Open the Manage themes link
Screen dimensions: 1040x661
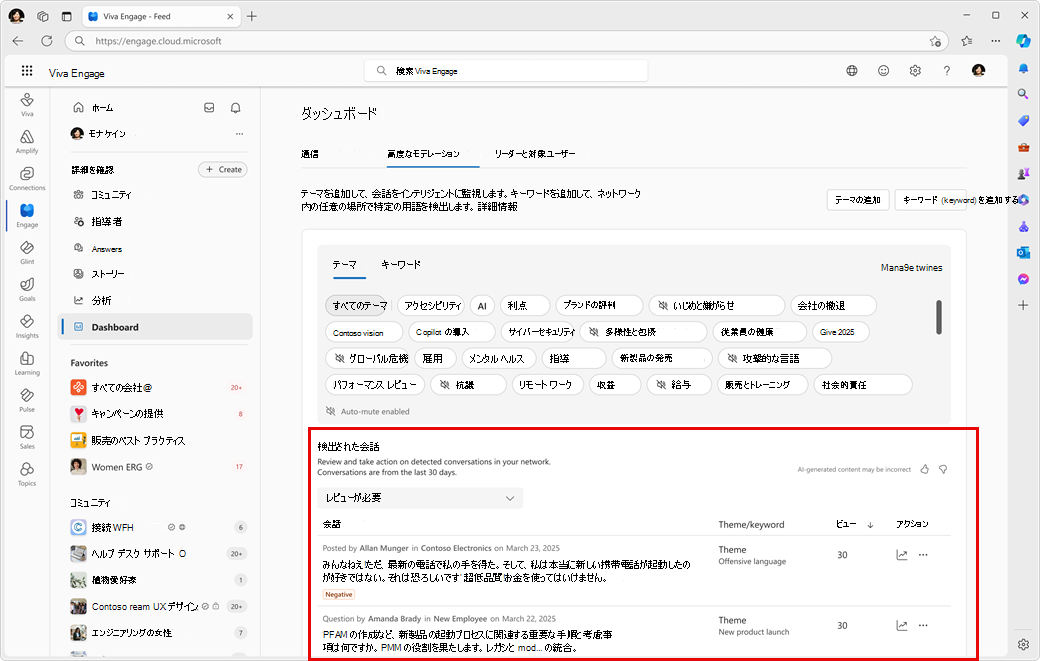click(x=911, y=268)
